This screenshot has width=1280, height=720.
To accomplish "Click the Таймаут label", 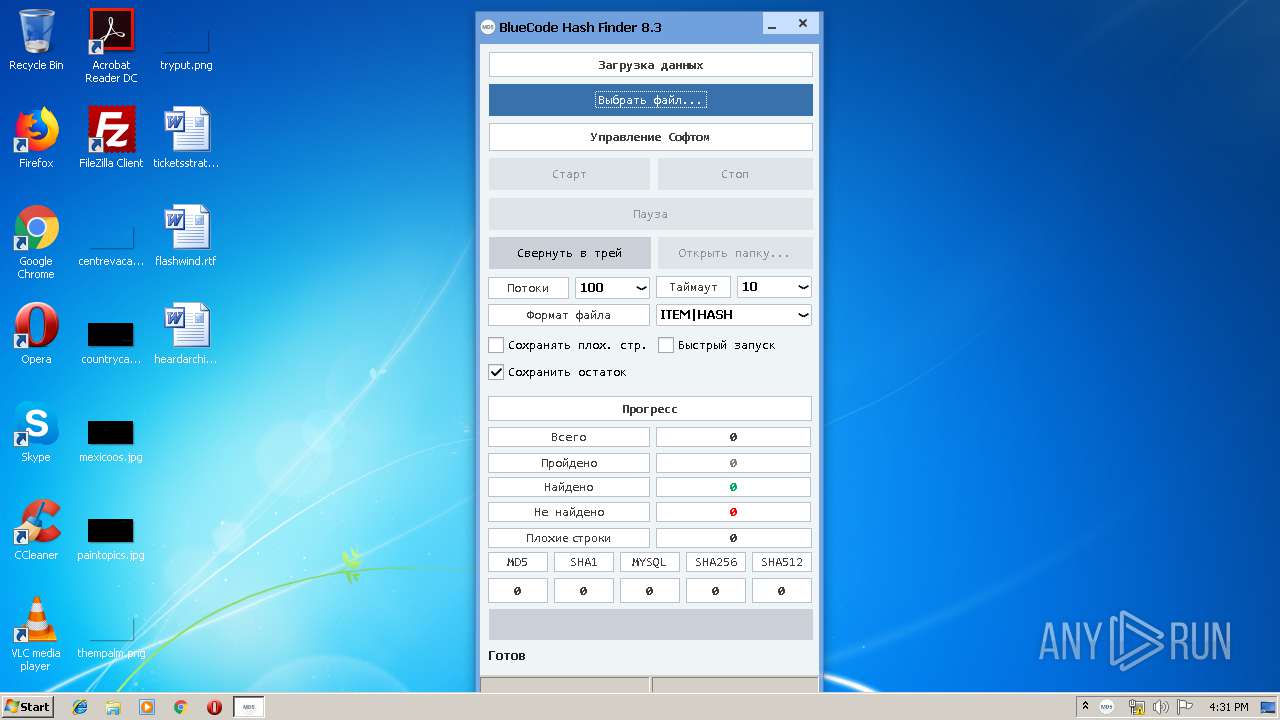I will coord(693,287).
